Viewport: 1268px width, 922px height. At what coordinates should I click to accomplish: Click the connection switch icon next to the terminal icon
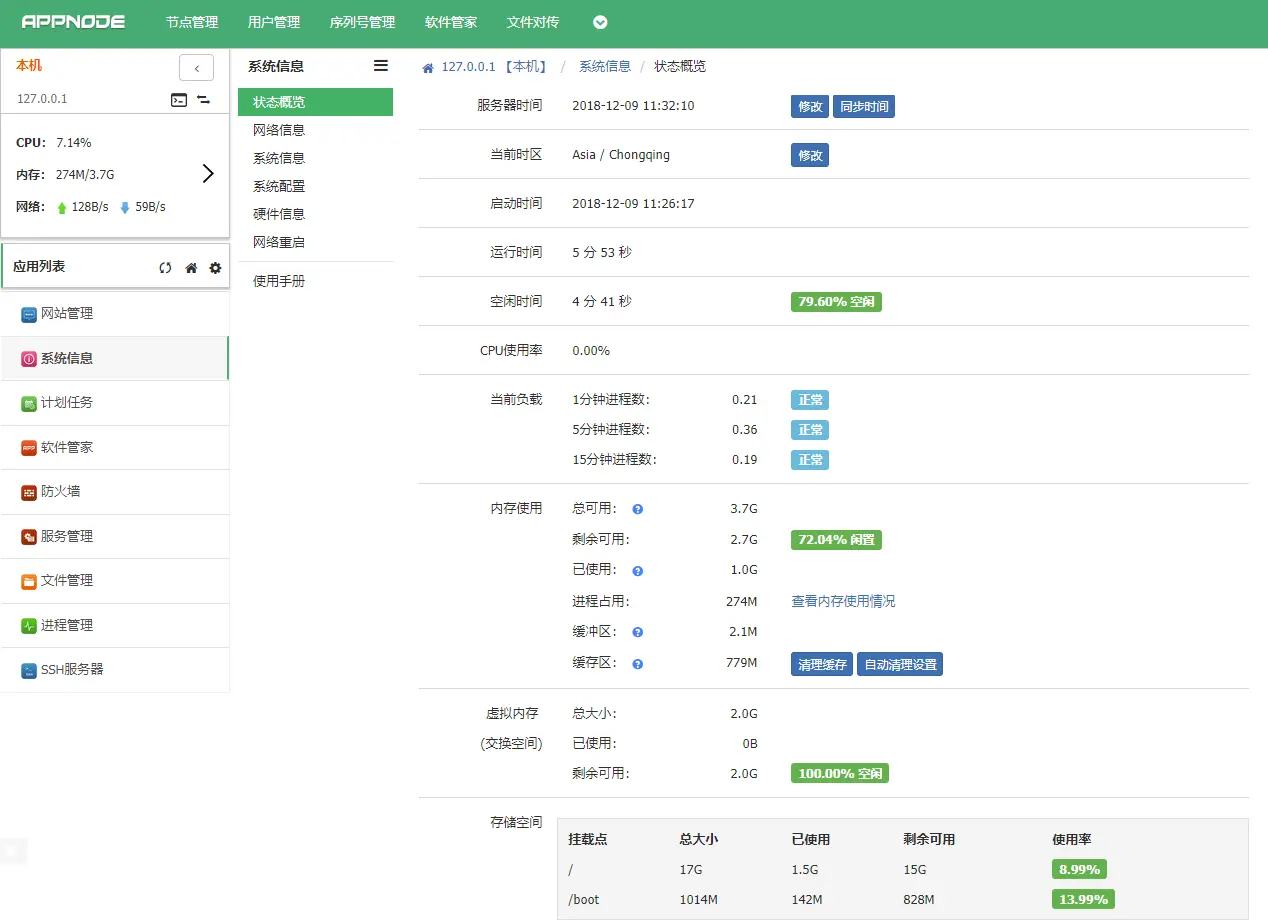(x=204, y=101)
